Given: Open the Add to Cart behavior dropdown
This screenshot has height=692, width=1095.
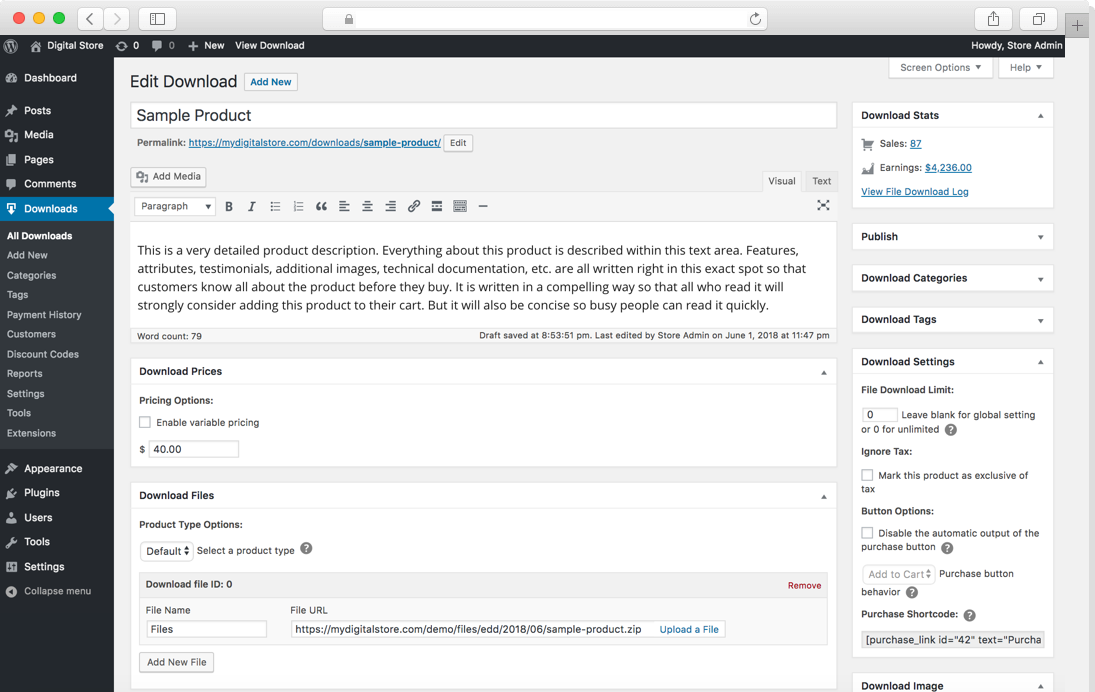Looking at the screenshot, I should tap(899, 574).
